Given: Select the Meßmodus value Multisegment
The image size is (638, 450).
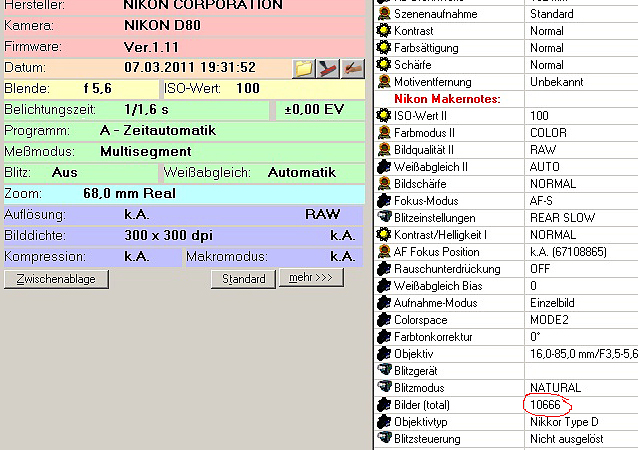Looking at the screenshot, I should [x=145, y=152].
